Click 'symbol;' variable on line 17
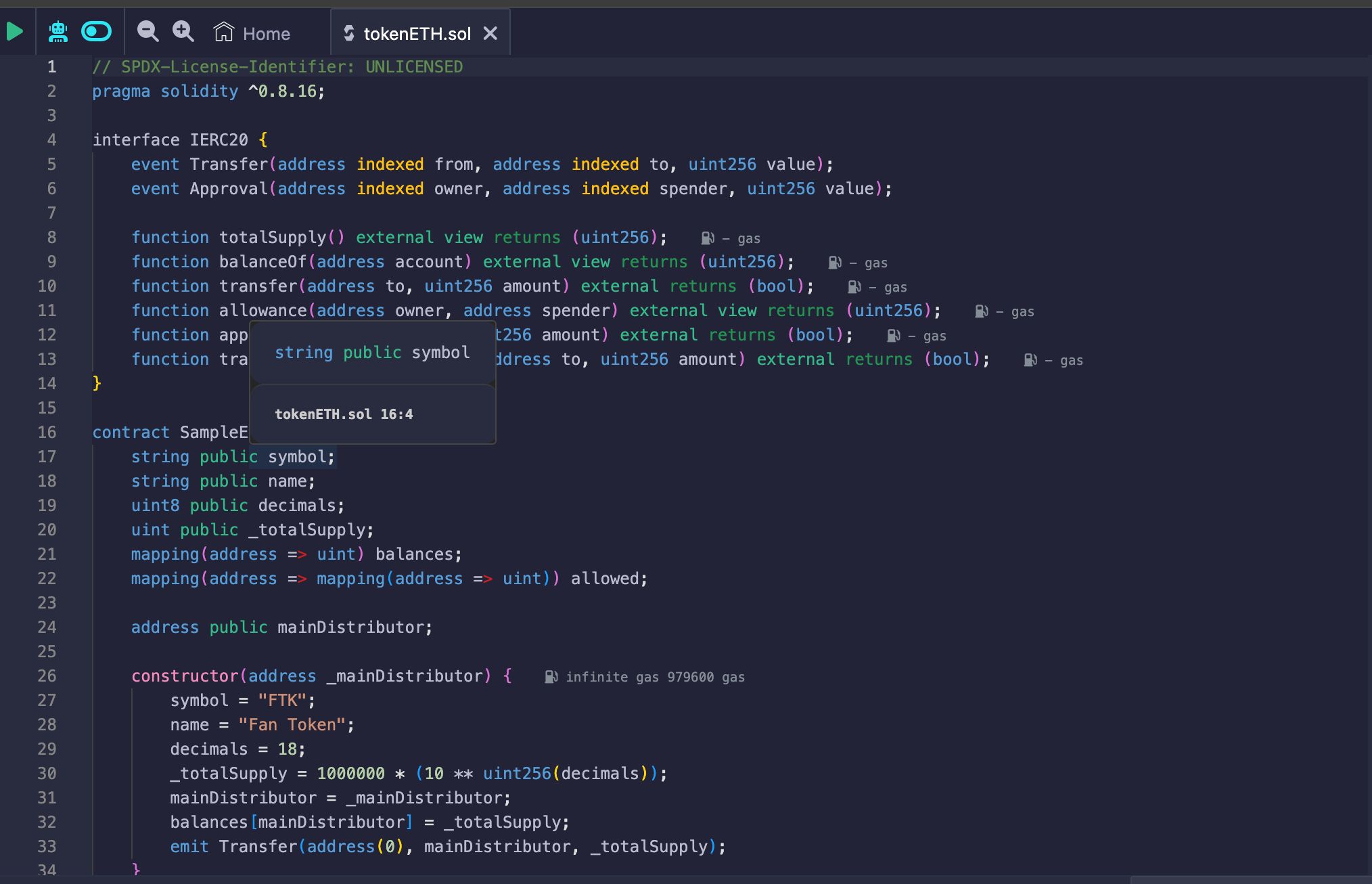This screenshot has height=884, width=1372. (x=302, y=457)
